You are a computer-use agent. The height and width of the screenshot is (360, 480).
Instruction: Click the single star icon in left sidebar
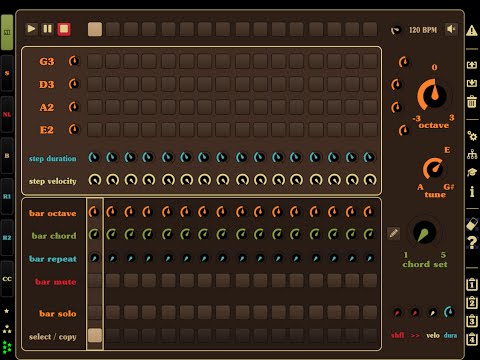(x=7, y=311)
